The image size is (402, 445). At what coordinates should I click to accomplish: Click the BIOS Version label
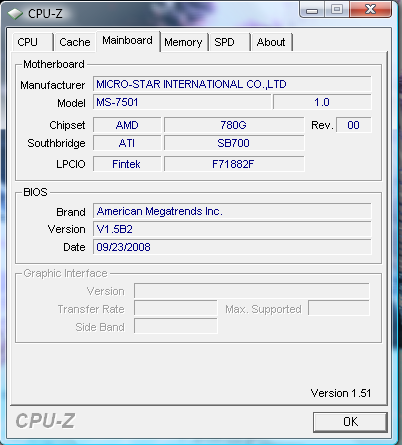click(67, 229)
